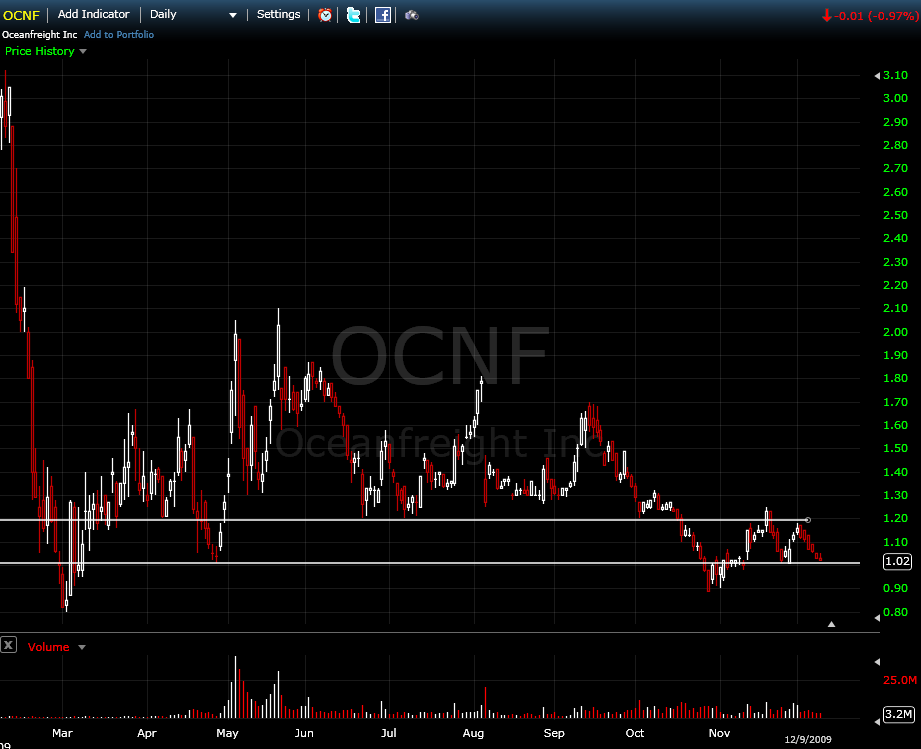Click the scale arrow beside 0.80
The width and height of the screenshot is (921, 749).
(877, 617)
